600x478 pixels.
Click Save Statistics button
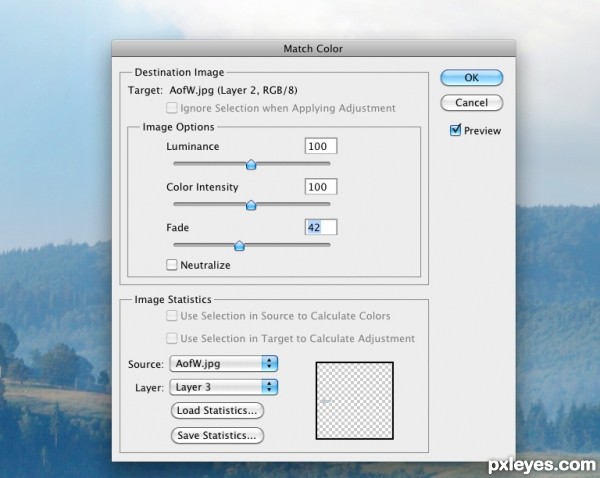pos(217,436)
